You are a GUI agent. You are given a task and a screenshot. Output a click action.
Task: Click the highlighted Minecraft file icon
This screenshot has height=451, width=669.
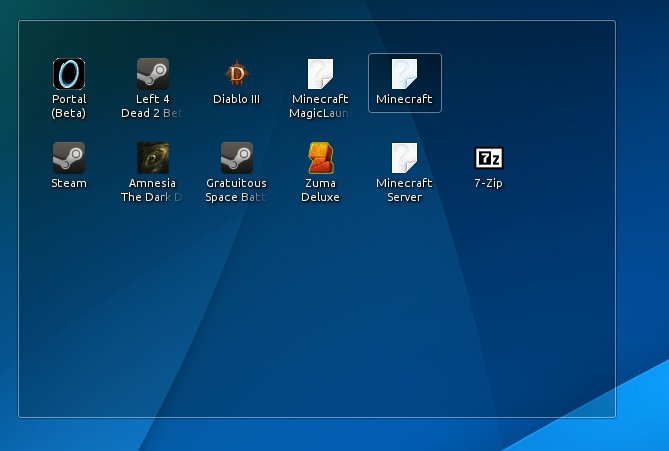tap(404, 74)
